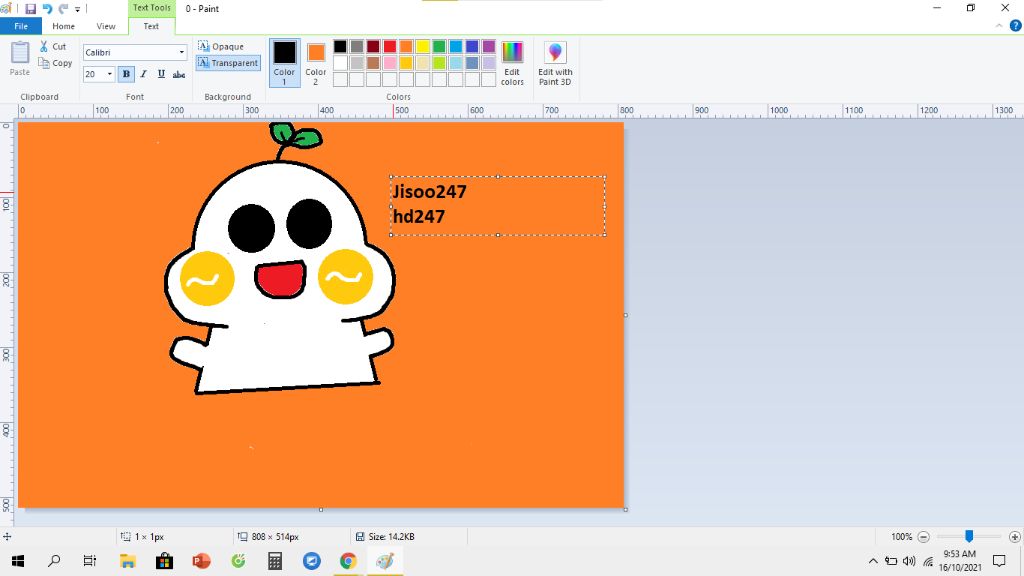Show hidden system tray icons
Screen dimensions: 1024x576
[x=873, y=561]
